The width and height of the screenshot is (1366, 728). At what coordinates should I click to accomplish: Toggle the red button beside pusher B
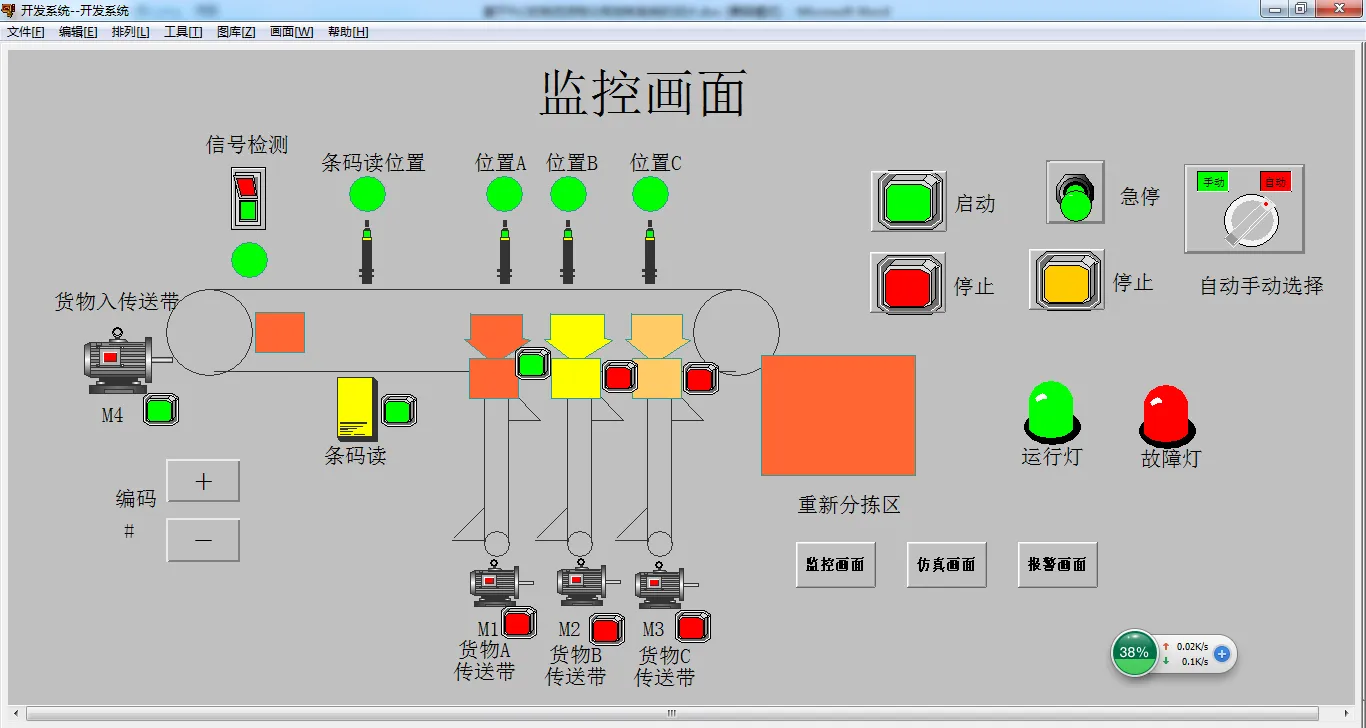(x=619, y=376)
